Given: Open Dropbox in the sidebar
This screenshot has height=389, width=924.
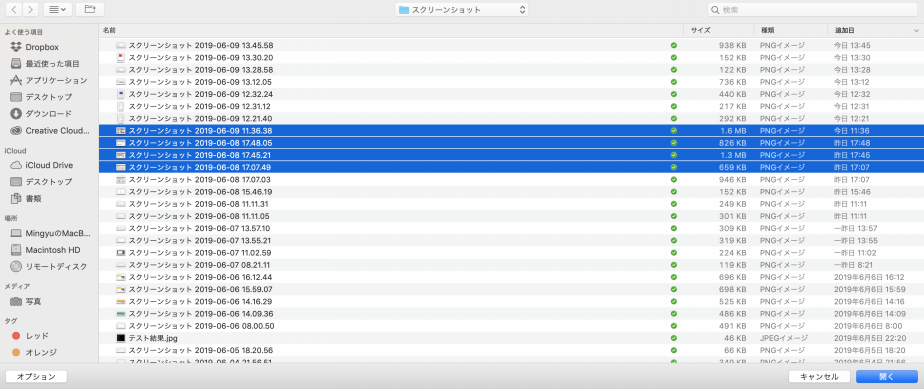Looking at the screenshot, I should (x=41, y=47).
